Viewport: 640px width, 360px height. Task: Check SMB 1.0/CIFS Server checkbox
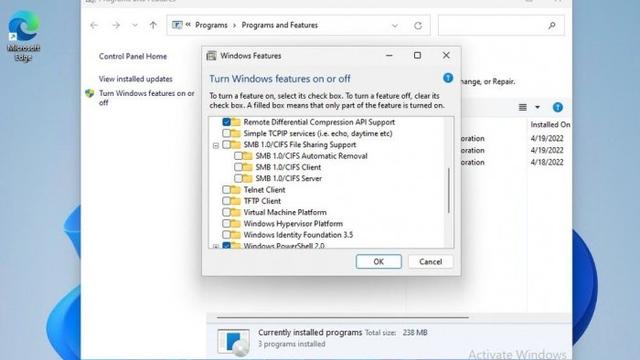pos(238,178)
